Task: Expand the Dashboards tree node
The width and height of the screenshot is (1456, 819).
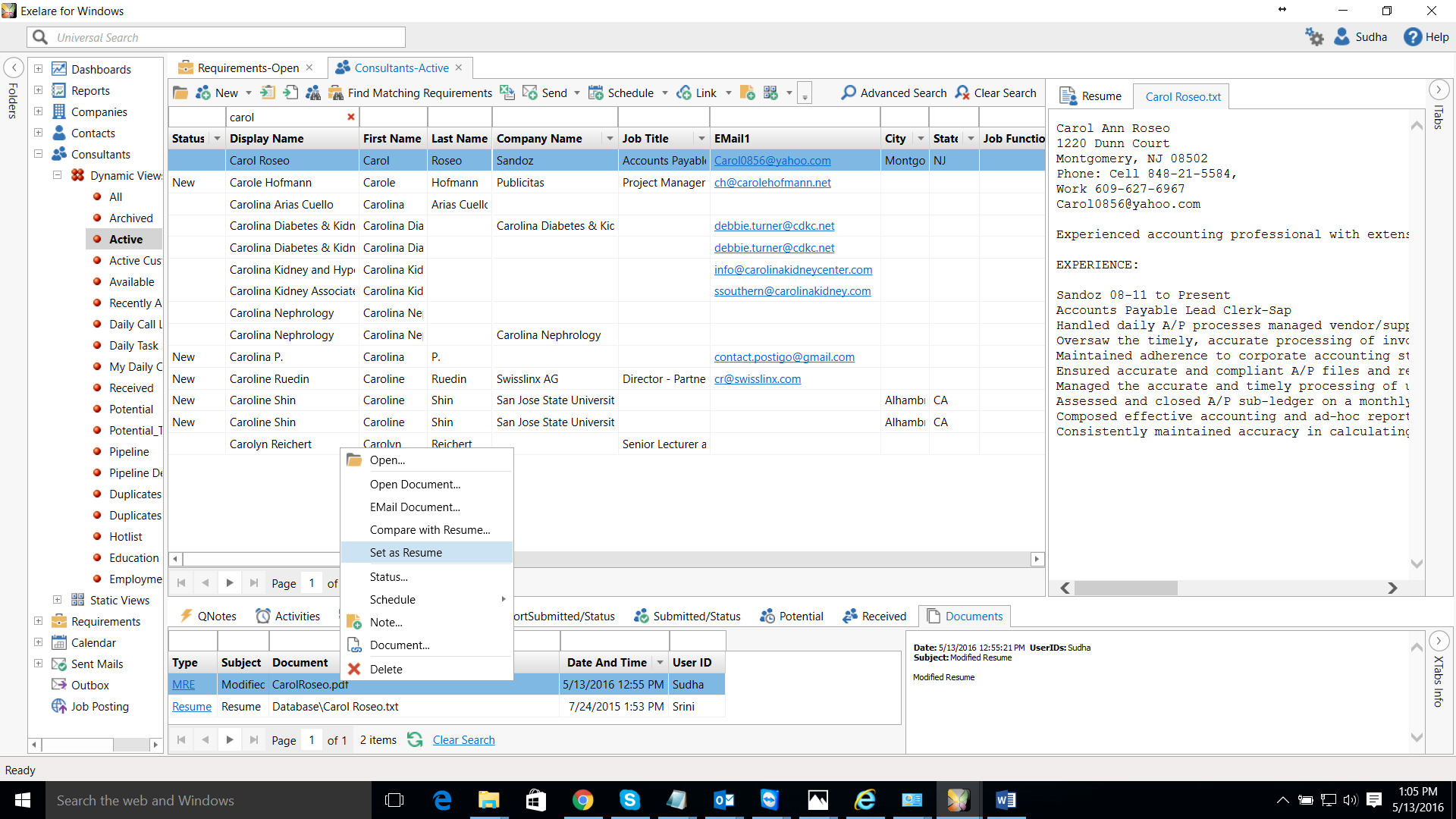Action: point(38,69)
